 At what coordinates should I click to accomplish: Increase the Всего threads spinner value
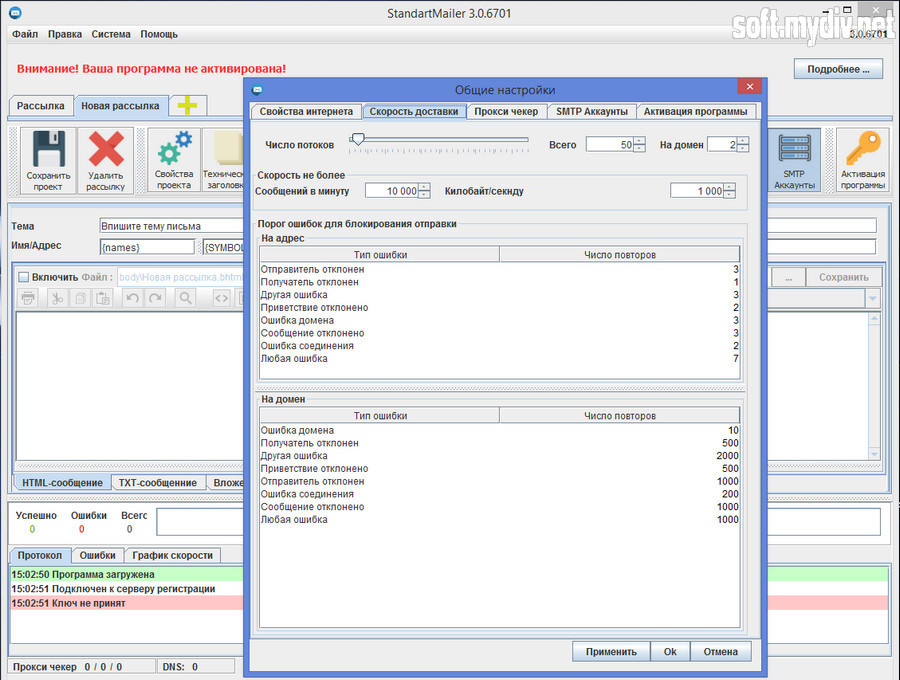click(x=639, y=141)
